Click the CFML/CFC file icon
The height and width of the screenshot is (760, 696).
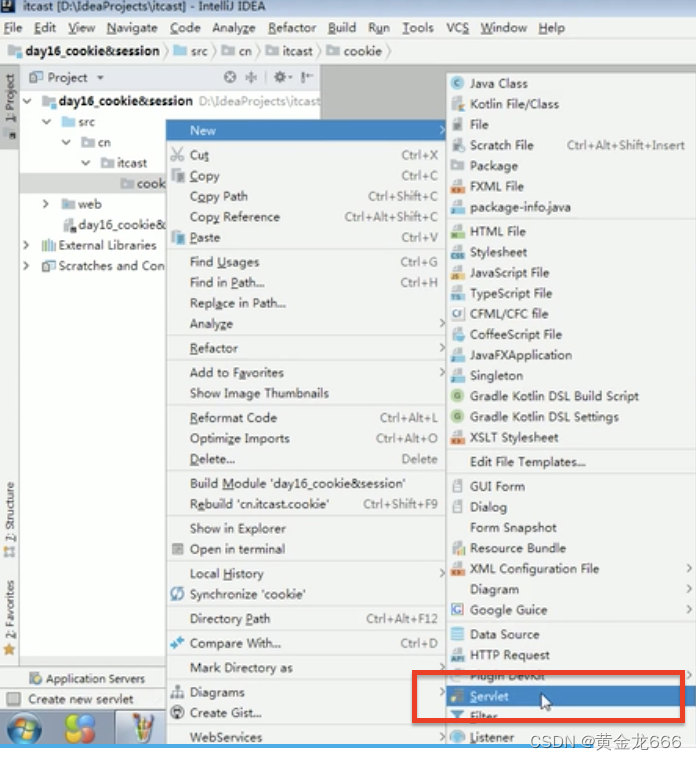click(457, 314)
